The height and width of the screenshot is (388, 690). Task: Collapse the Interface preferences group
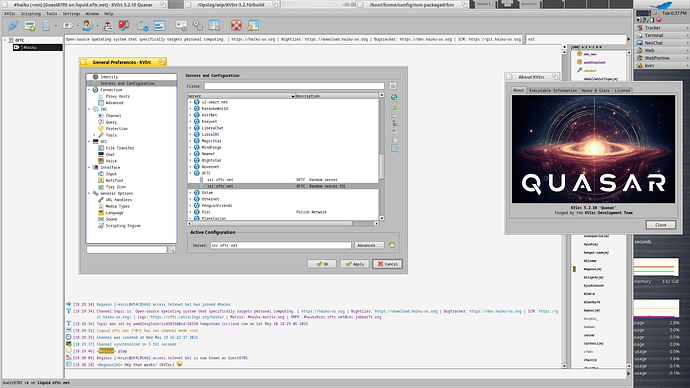click(89, 168)
